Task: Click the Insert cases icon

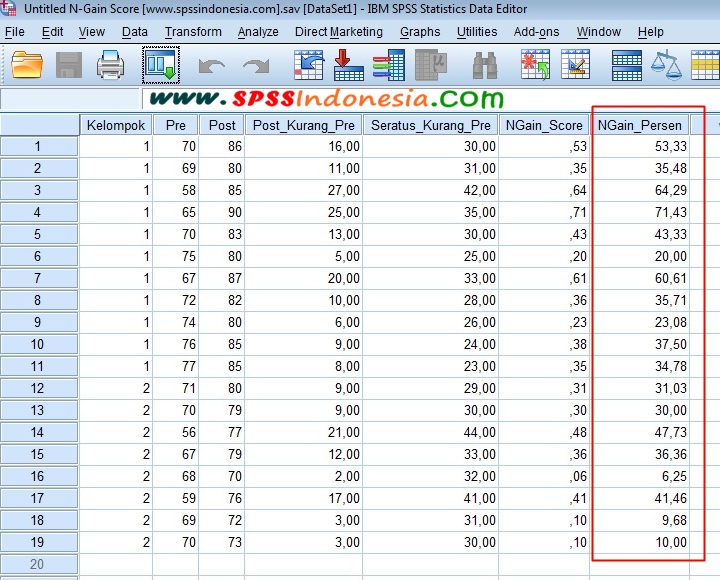Action: pyautogui.click(x=535, y=65)
